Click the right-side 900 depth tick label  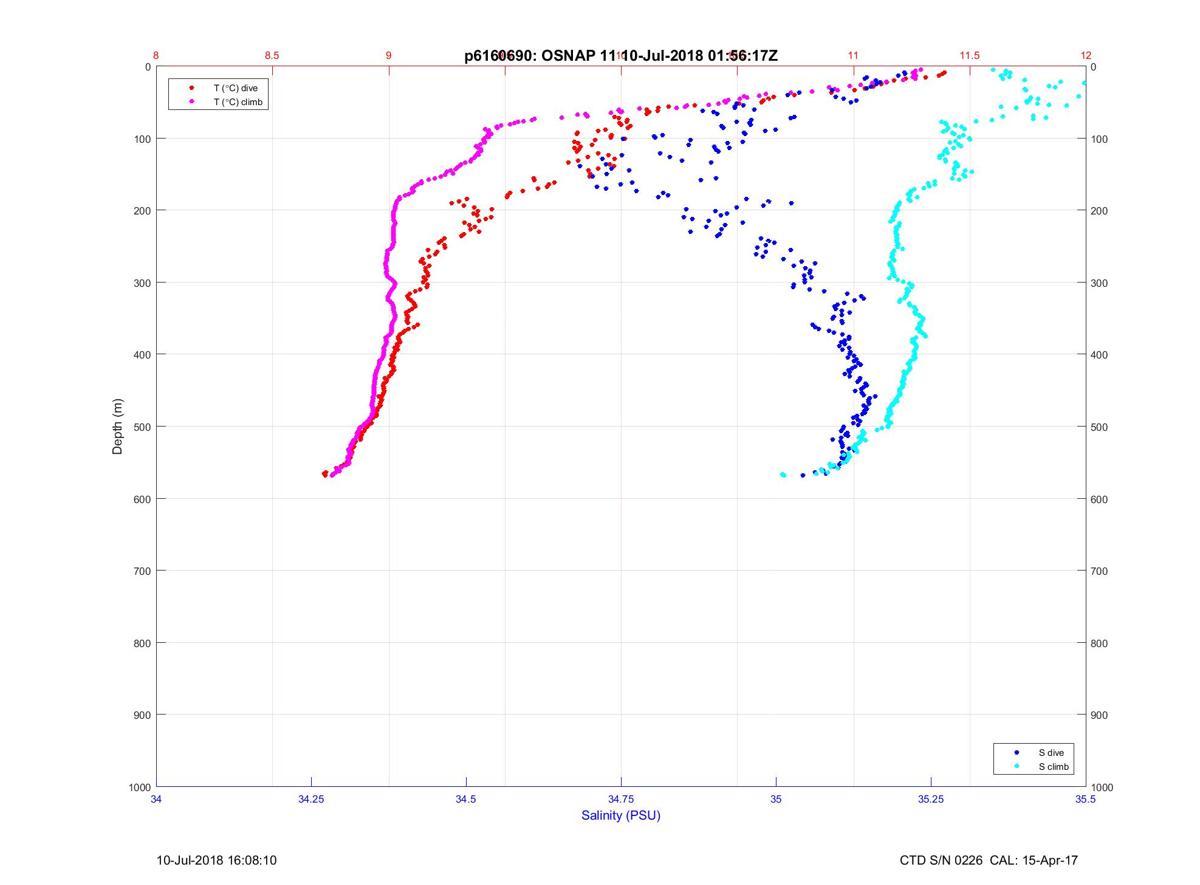pyautogui.click(x=1101, y=715)
